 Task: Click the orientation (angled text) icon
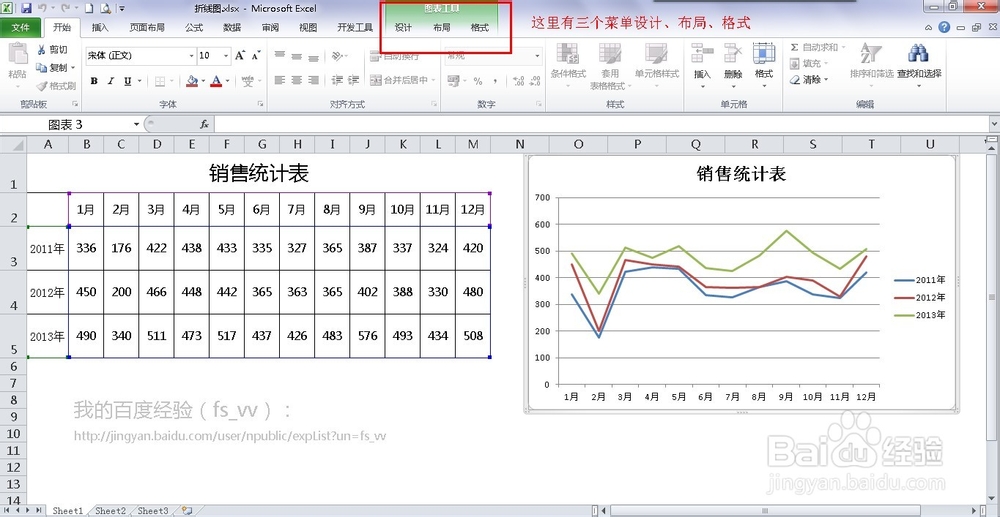336,56
